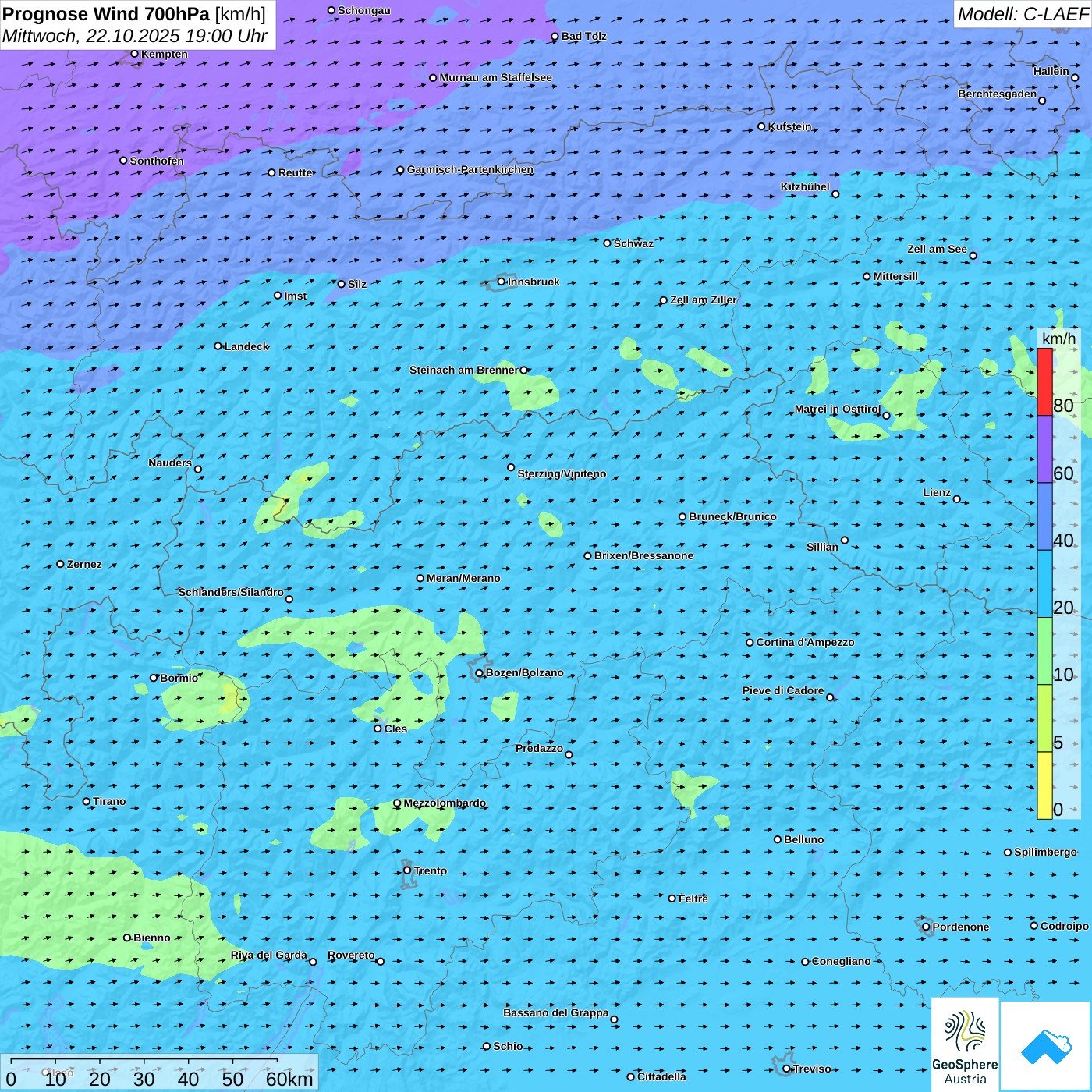Click the Lienz label
Image resolution: width=1092 pixels, height=1092 pixels.
pos(937,492)
